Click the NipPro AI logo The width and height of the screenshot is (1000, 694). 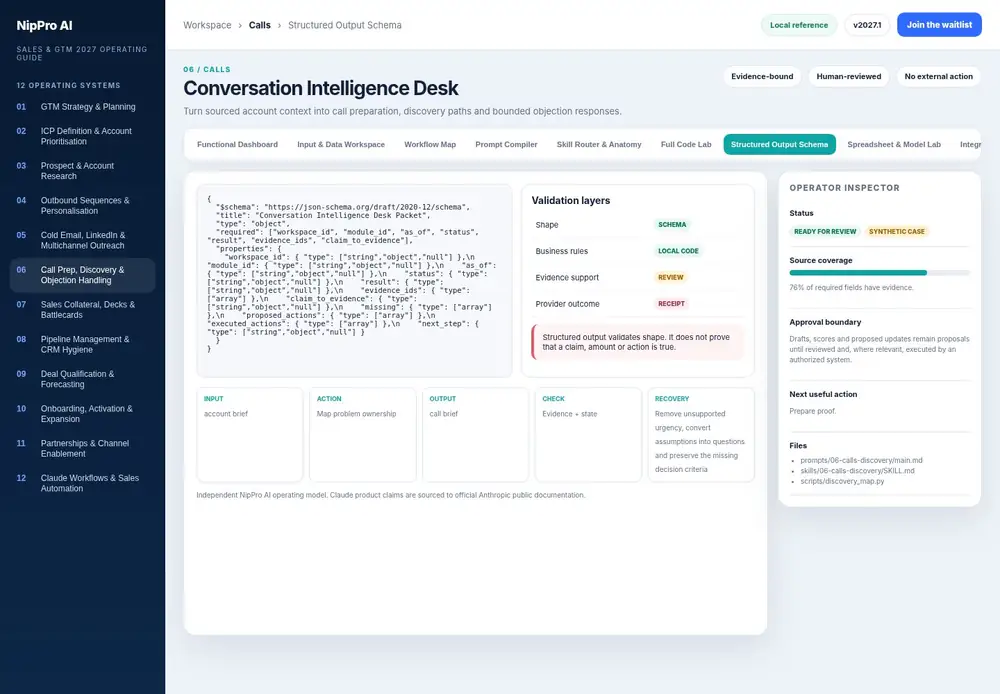point(45,26)
